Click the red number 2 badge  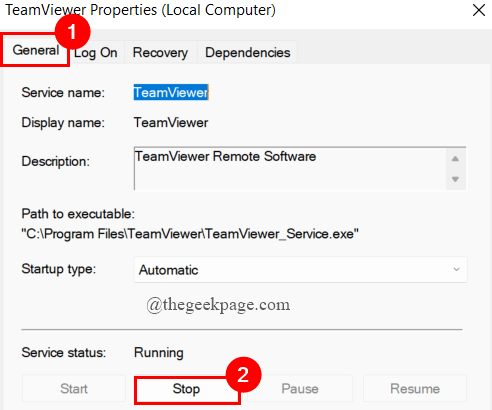243,375
